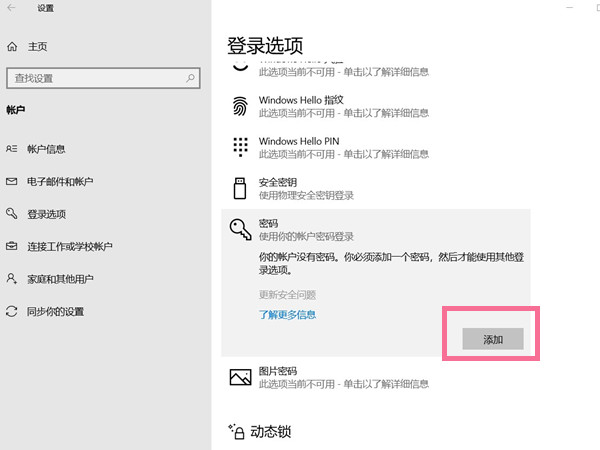Click the fingerprint icon for Windows Hello 指纹
The width and height of the screenshot is (600, 450).
240,106
